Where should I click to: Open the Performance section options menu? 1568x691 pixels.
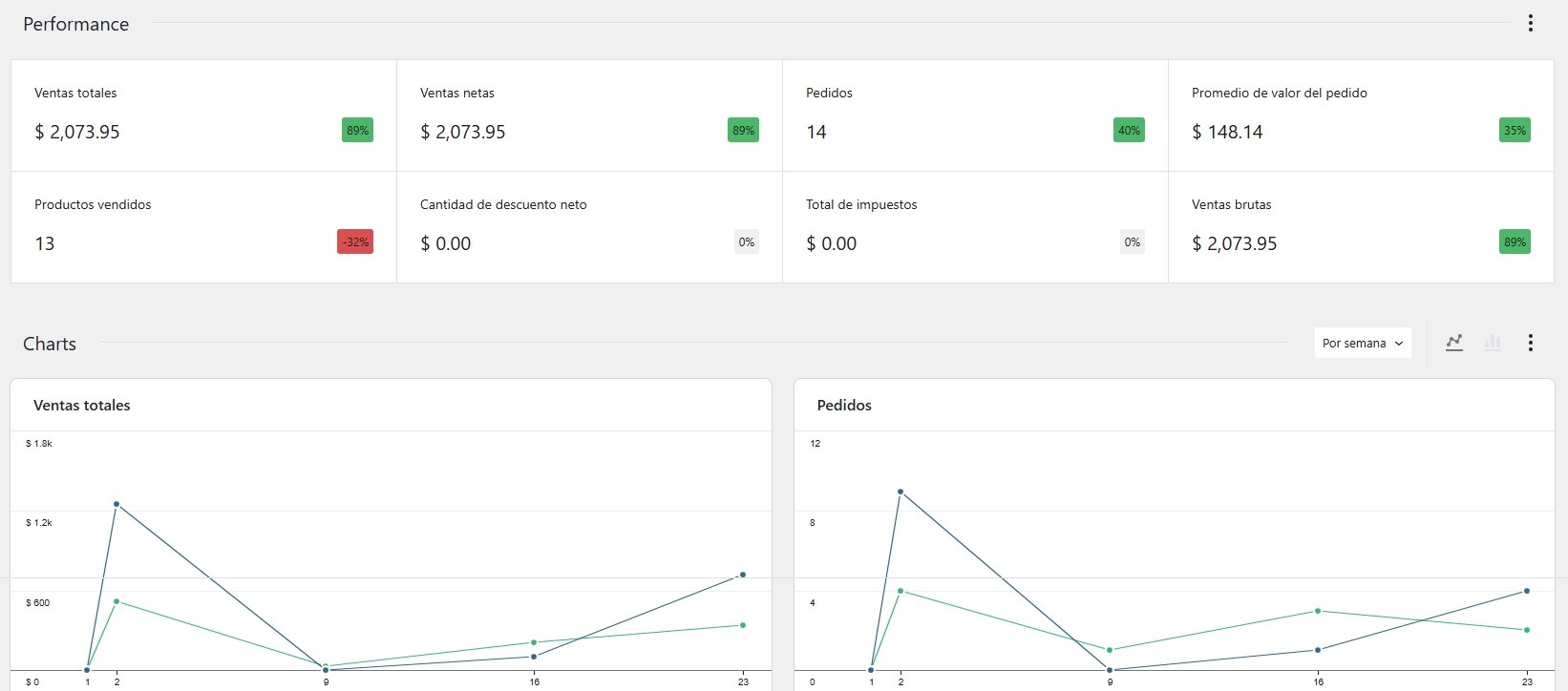1530,24
